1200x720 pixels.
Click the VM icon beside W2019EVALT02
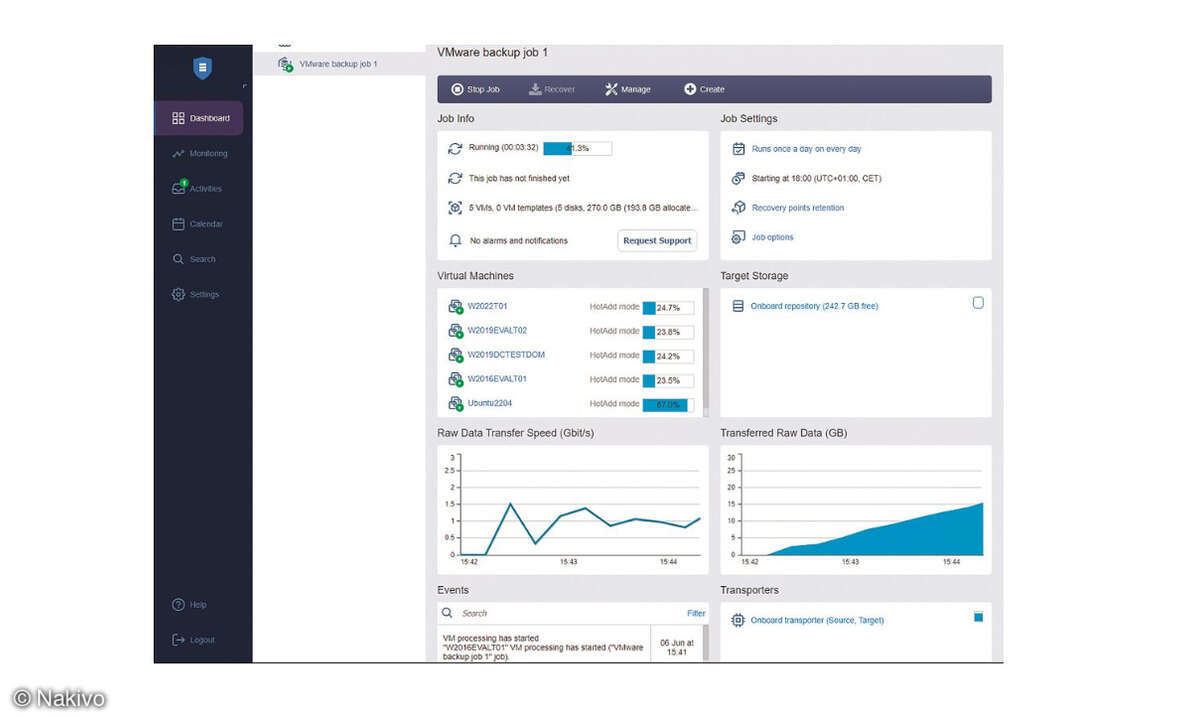[x=456, y=331]
